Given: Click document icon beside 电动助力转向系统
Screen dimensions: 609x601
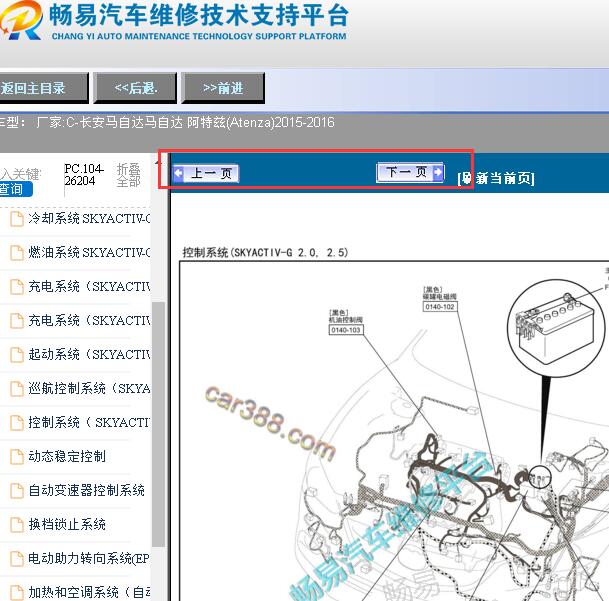Looking at the screenshot, I should 16,559.
